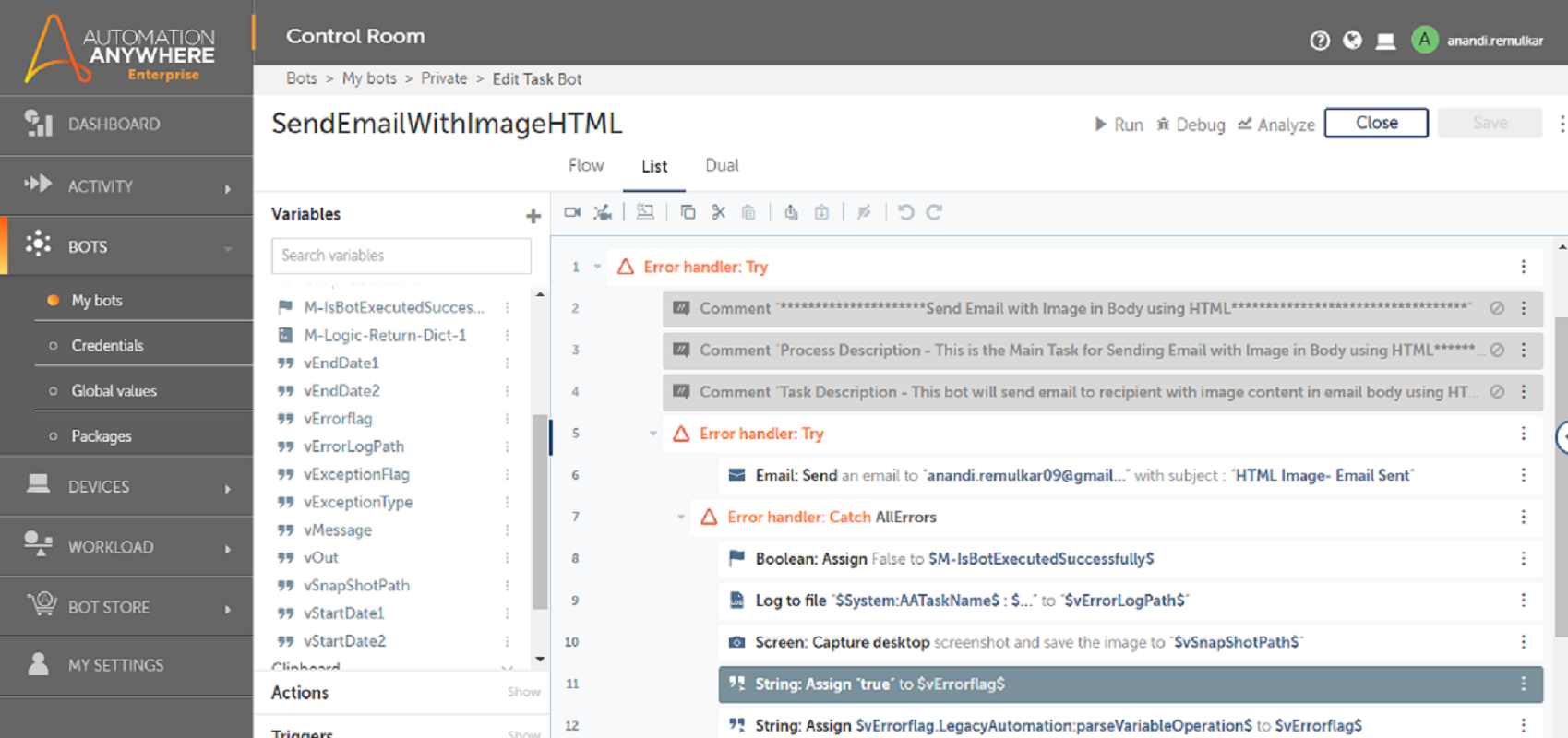Click the Add variable plus icon
This screenshot has height=738, width=1568.
[x=533, y=216]
